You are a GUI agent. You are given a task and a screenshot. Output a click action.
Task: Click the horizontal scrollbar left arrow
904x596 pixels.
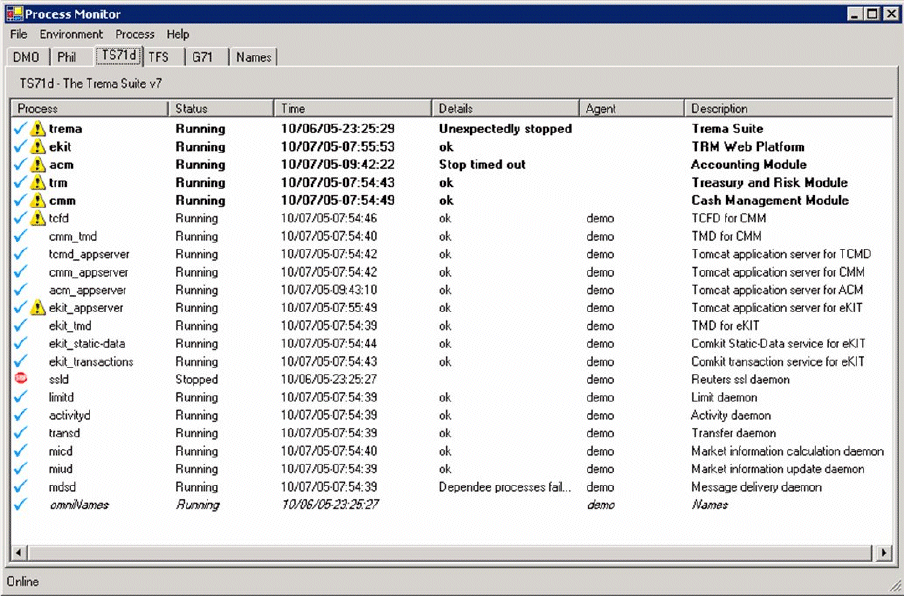pyautogui.click(x=19, y=553)
